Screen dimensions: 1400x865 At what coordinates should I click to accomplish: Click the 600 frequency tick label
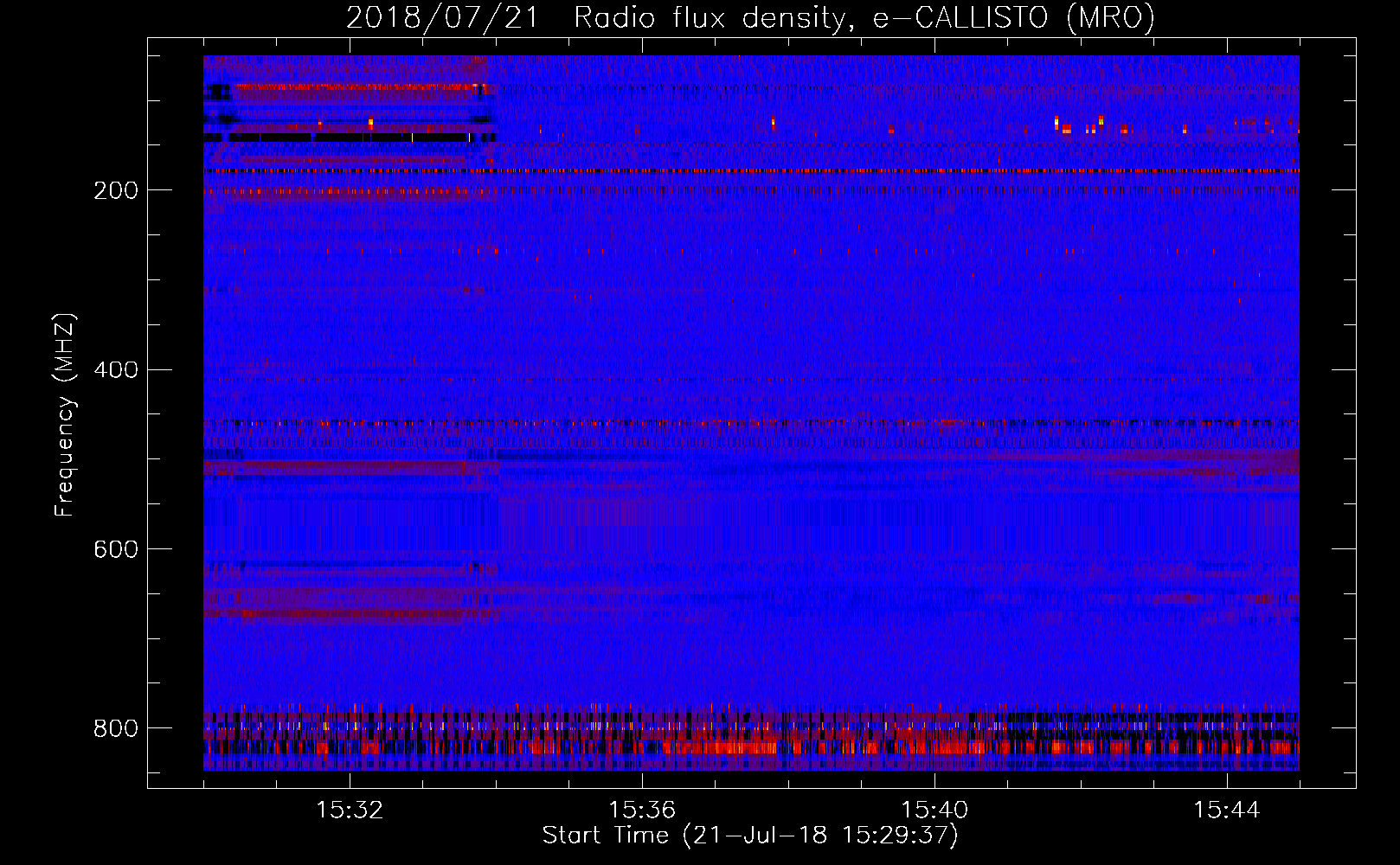(x=115, y=550)
